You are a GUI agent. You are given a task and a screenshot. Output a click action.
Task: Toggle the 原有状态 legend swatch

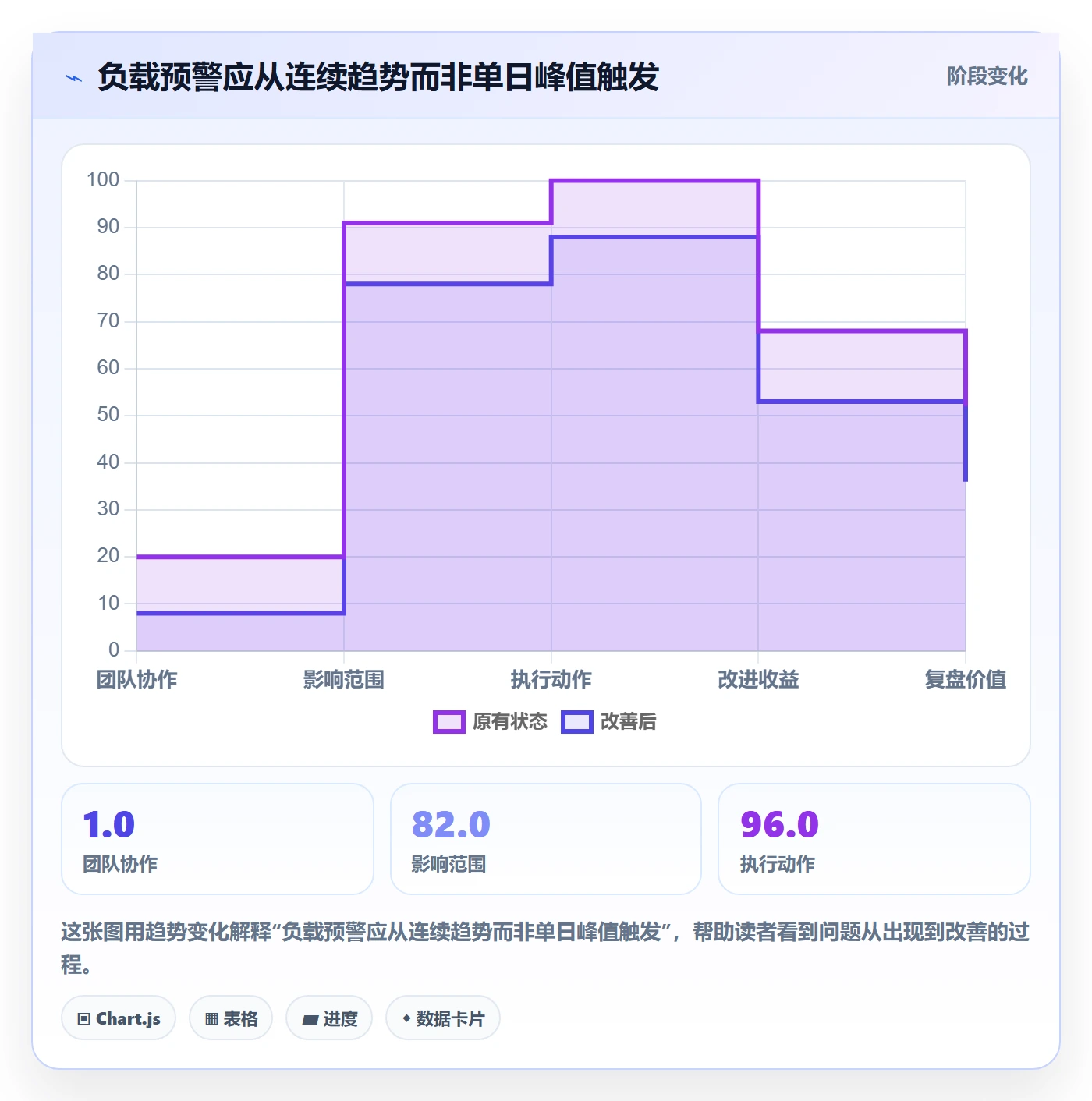pos(448,722)
